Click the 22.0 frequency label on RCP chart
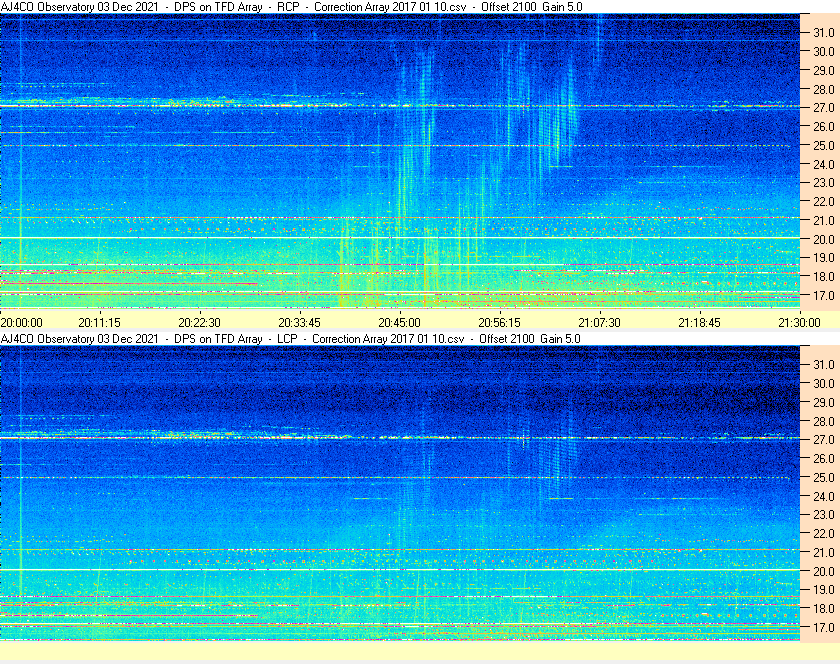The height and width of the screenshot is (664, 840). (824, 202)
